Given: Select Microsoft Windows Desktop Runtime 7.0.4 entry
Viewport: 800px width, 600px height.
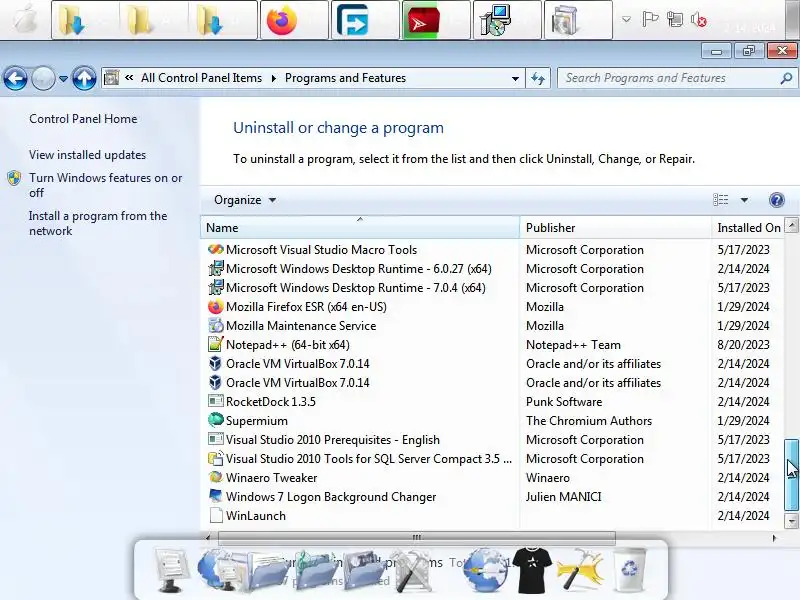Looking at the screenshot, I should pyautogui.click(x=356, y=287).
